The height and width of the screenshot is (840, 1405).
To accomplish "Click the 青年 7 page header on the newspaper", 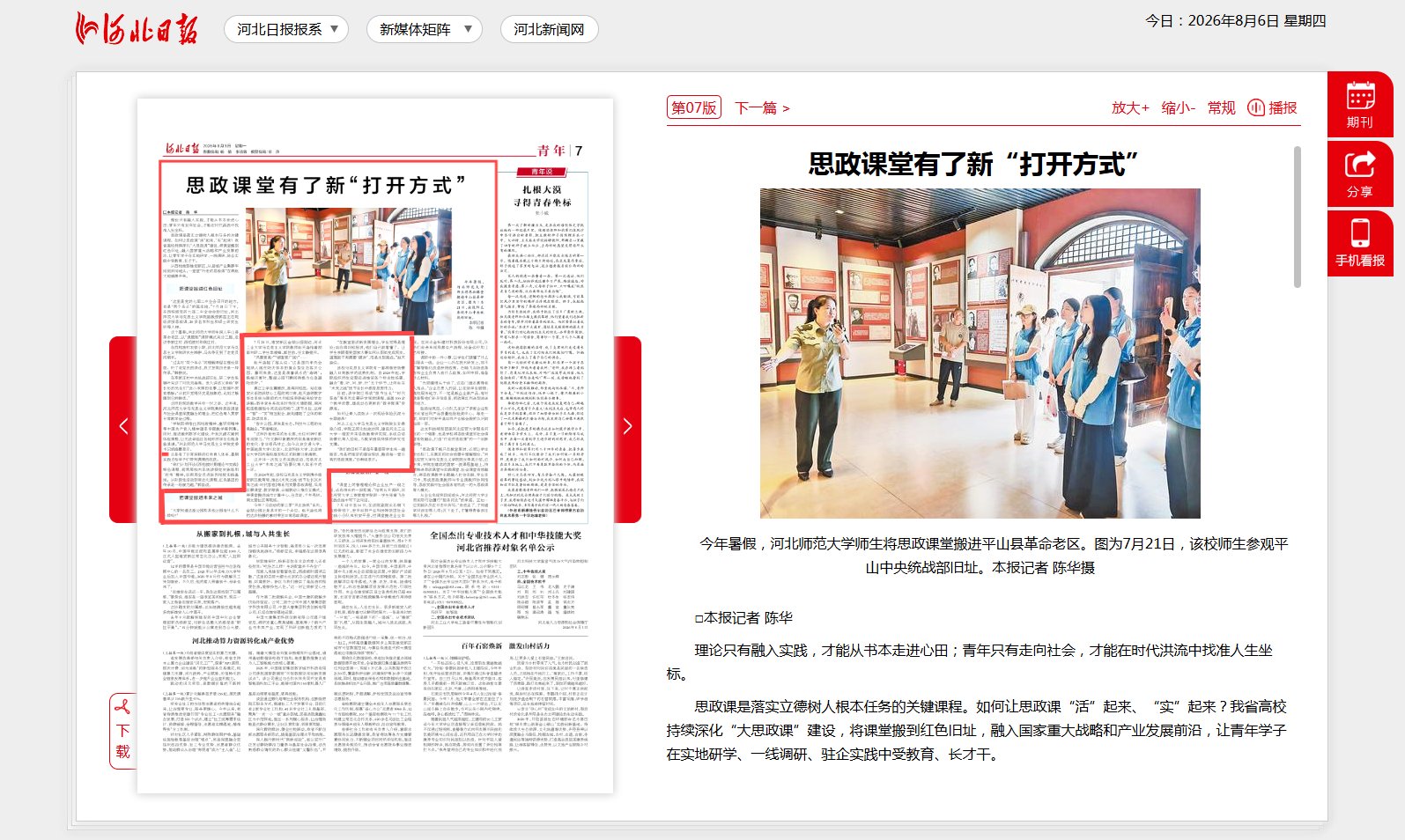I will pos(560,151).
